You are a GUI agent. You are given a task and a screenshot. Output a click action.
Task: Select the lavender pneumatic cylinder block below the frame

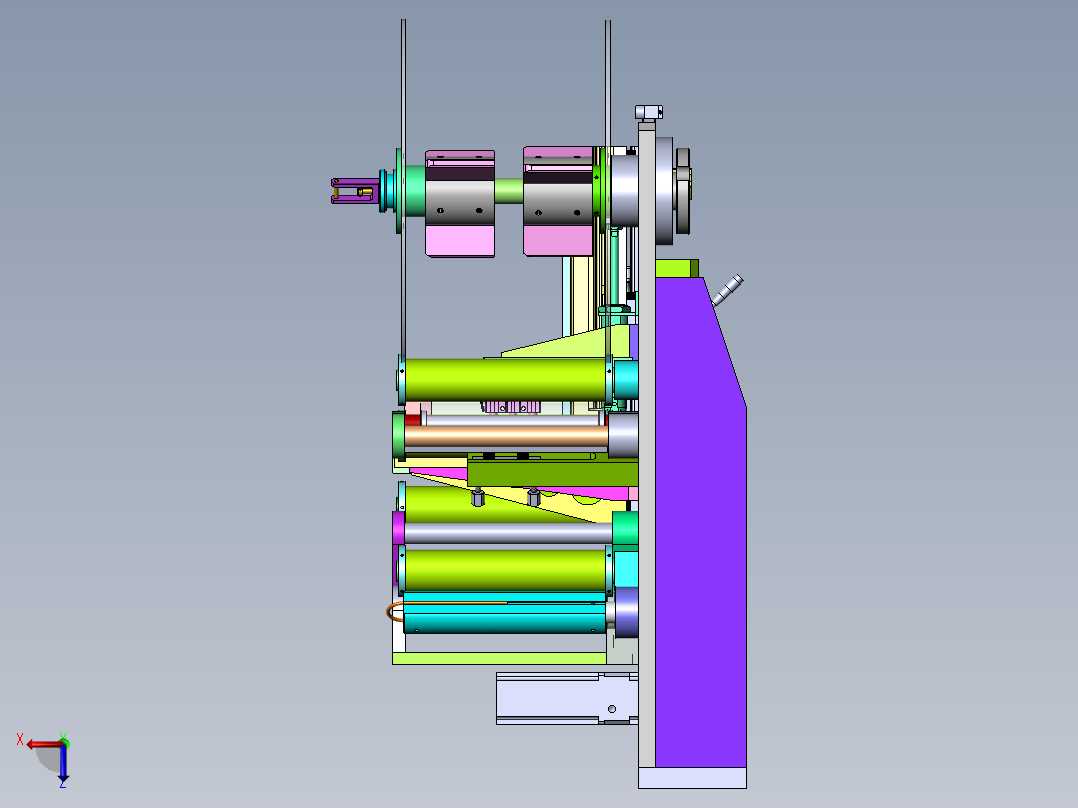[566, 698]
